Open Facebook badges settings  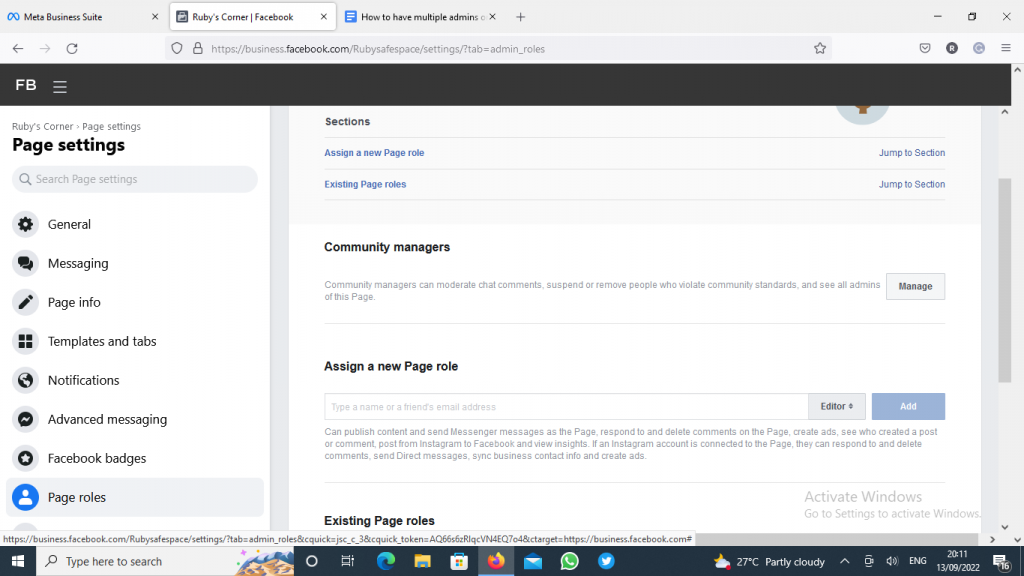point(135,458)
